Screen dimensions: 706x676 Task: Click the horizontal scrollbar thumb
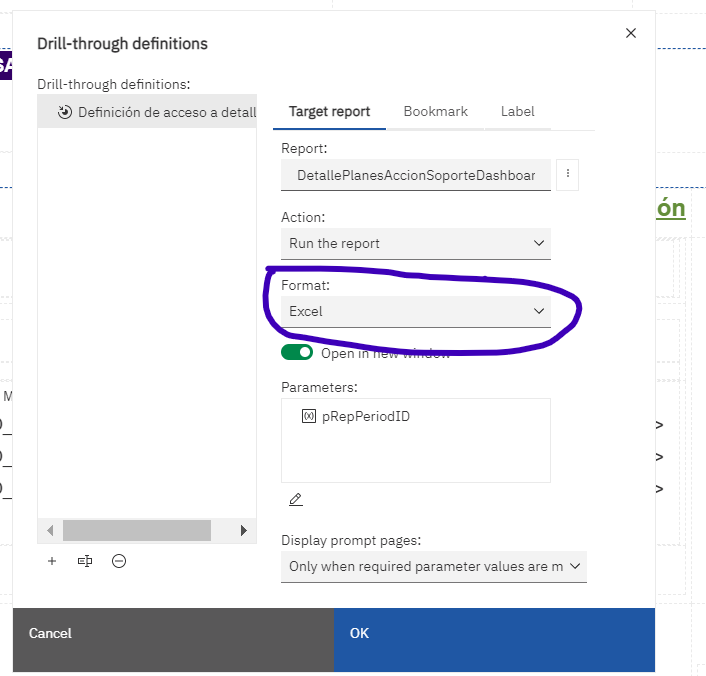[x=137, y=531]
